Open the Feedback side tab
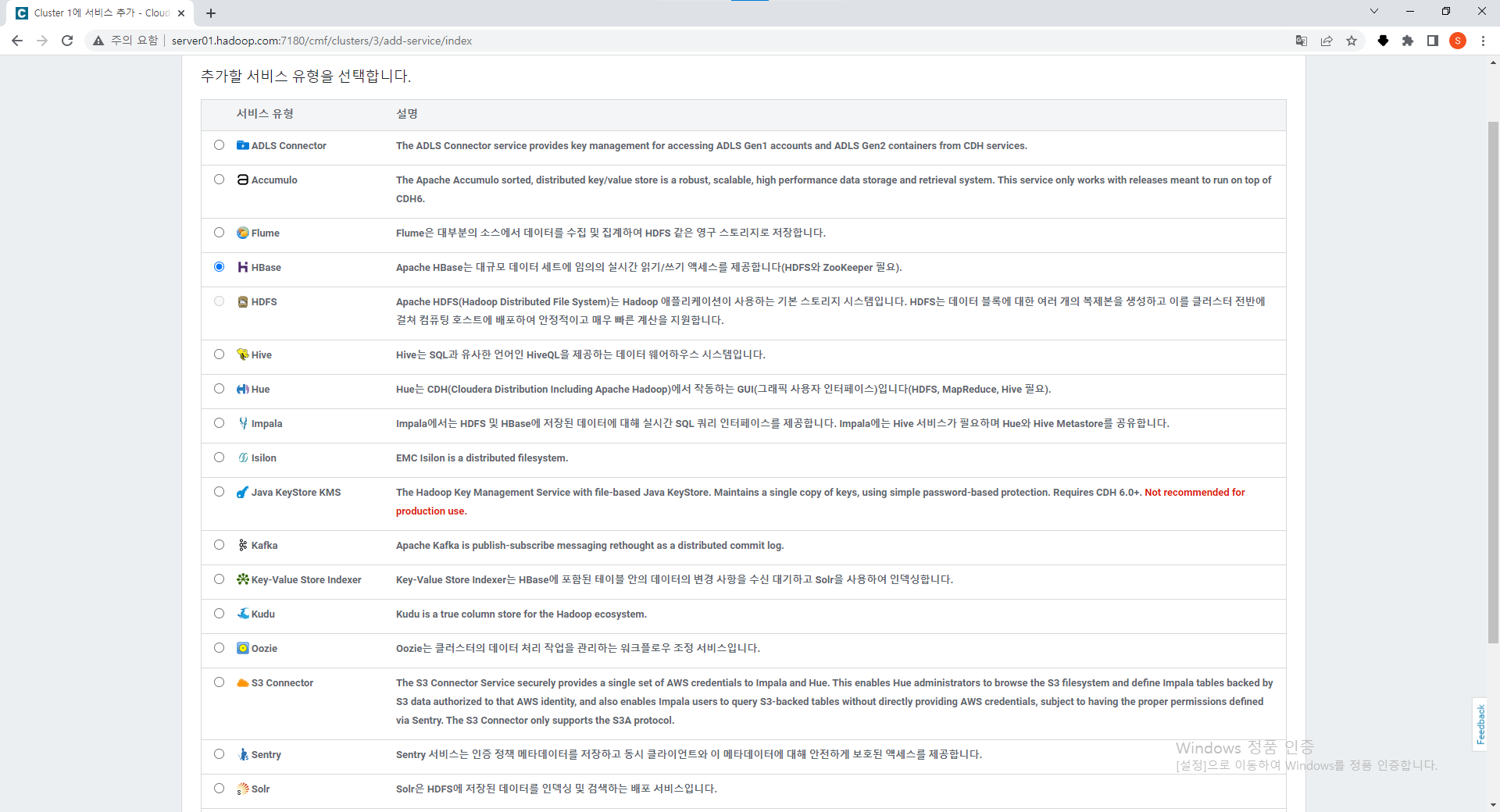This screenshot has height=812, width=1500. pos(1480,724)
